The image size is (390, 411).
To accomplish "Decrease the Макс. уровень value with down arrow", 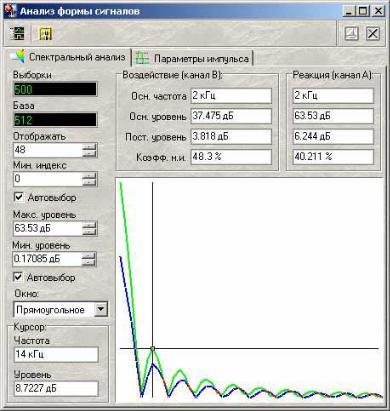I will coord(89,232).
